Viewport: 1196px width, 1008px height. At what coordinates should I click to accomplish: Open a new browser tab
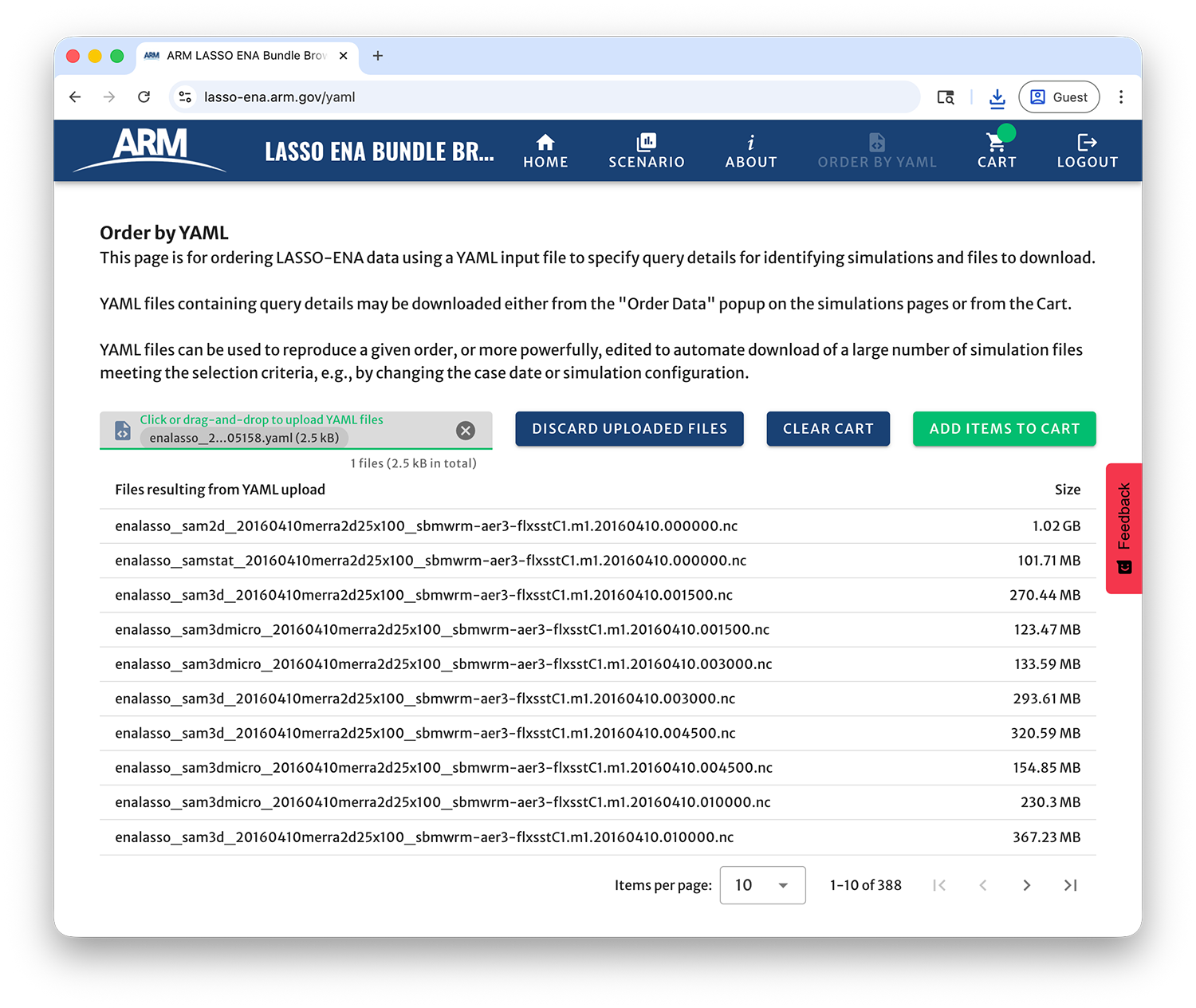pos(377,55)
